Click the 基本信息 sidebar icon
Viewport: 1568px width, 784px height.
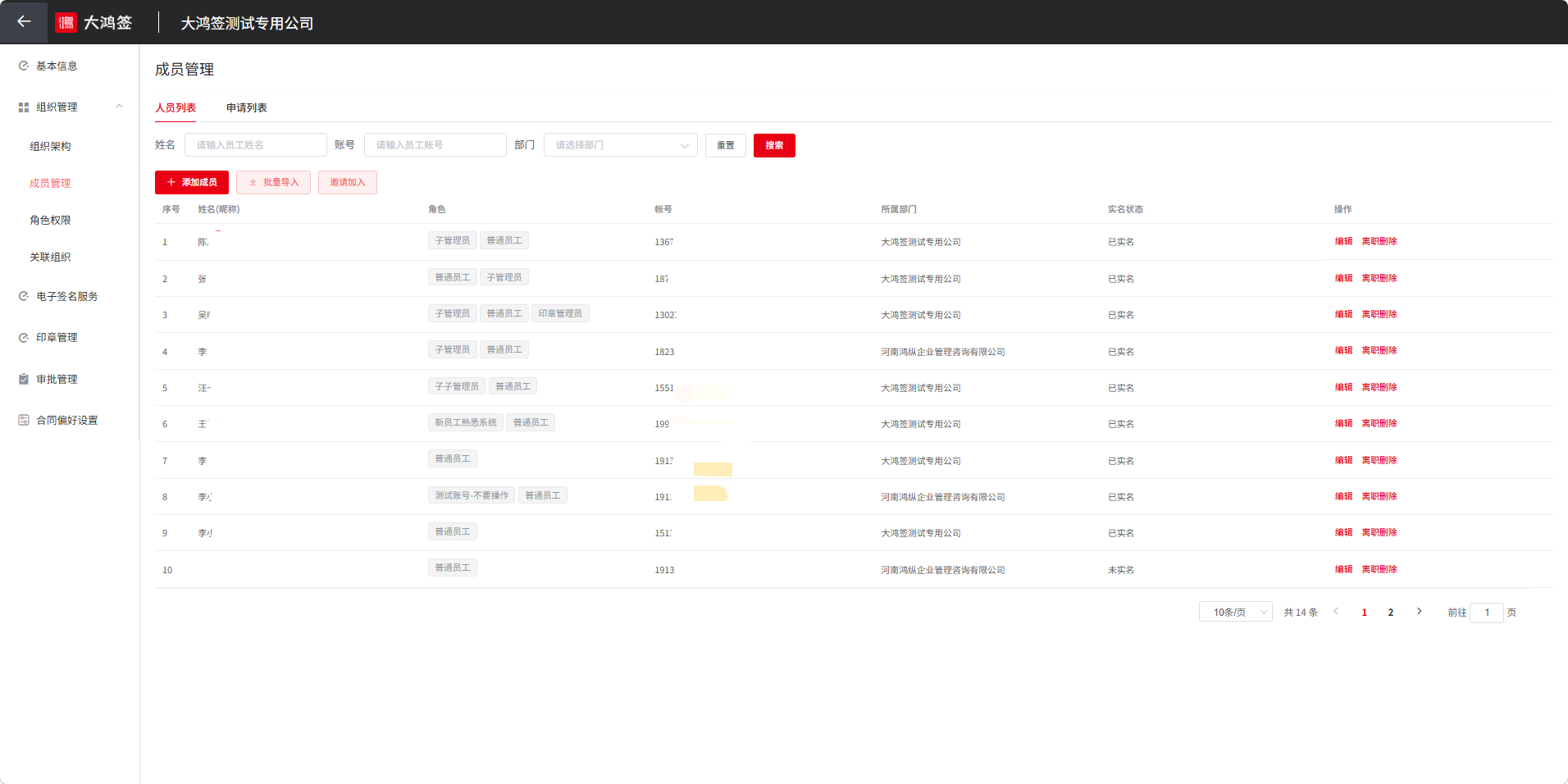(24, 66)
